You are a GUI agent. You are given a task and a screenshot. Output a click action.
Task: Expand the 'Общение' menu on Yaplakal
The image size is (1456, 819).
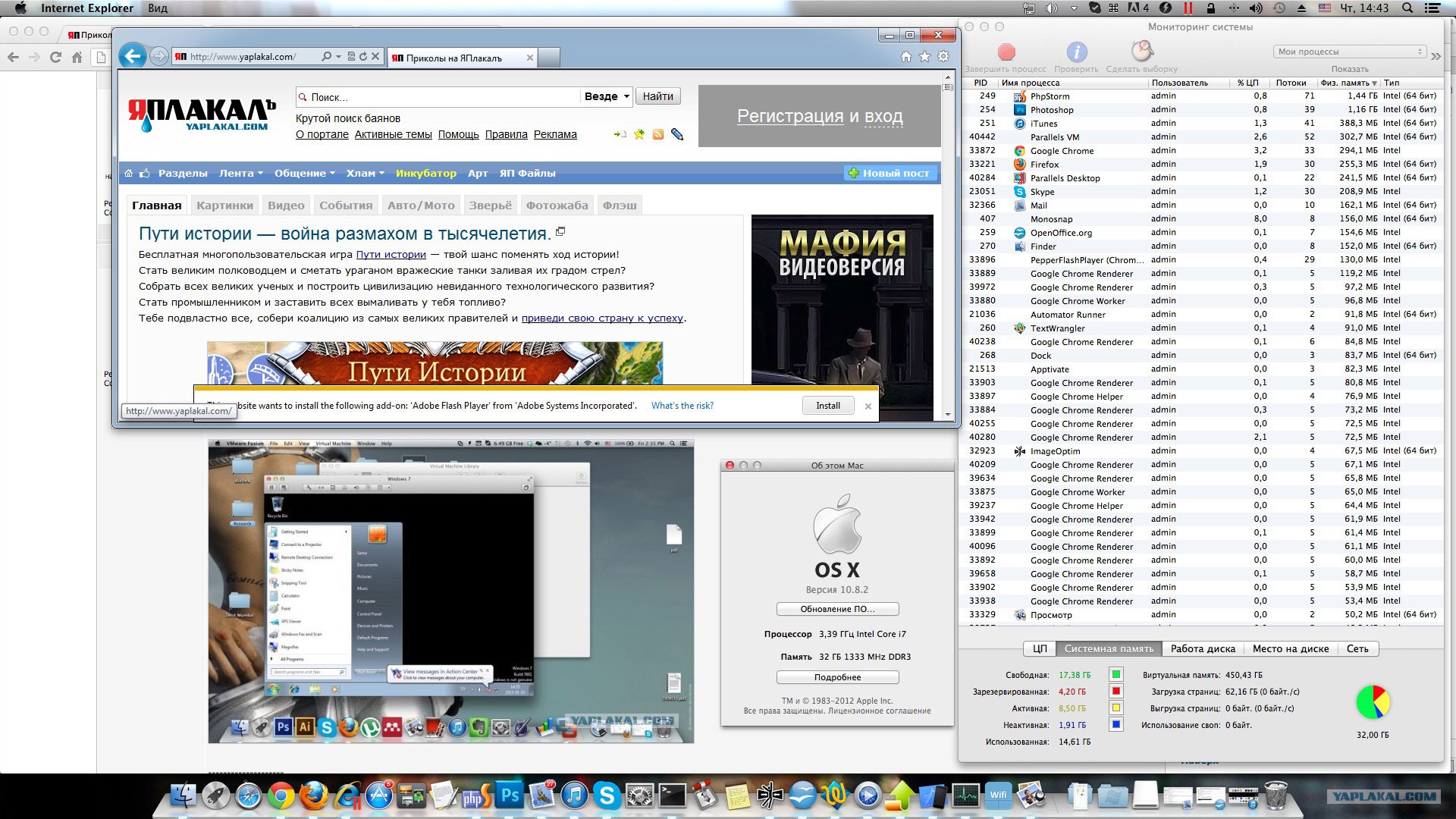[305, 174]
